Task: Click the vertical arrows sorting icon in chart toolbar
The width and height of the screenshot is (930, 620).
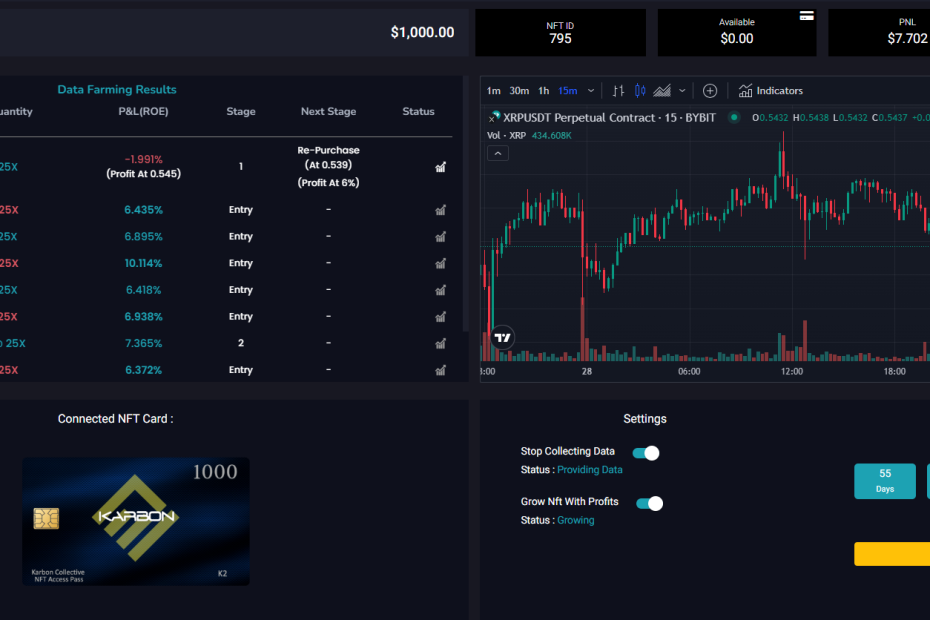Action: 620,90
